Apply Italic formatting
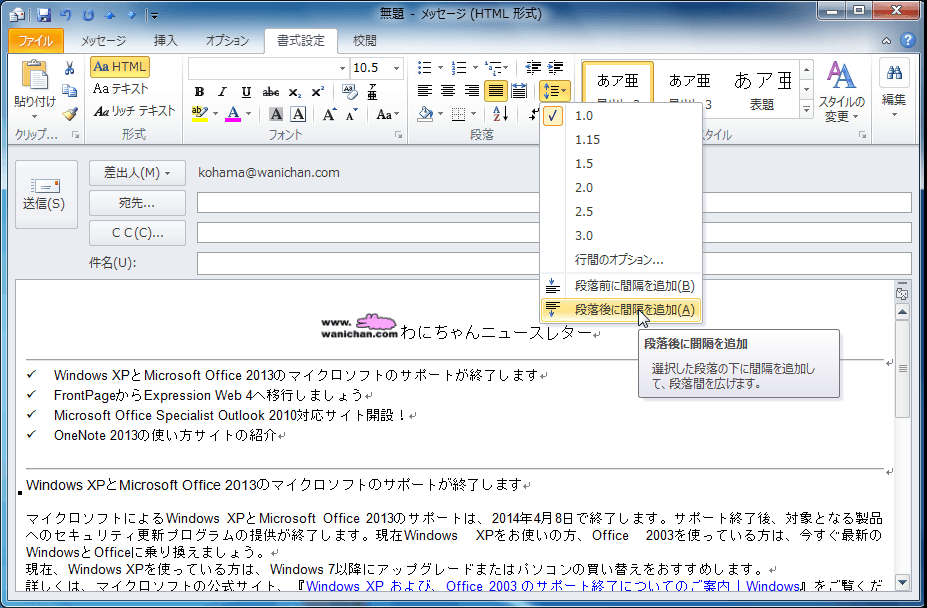 tap(222, 92)
